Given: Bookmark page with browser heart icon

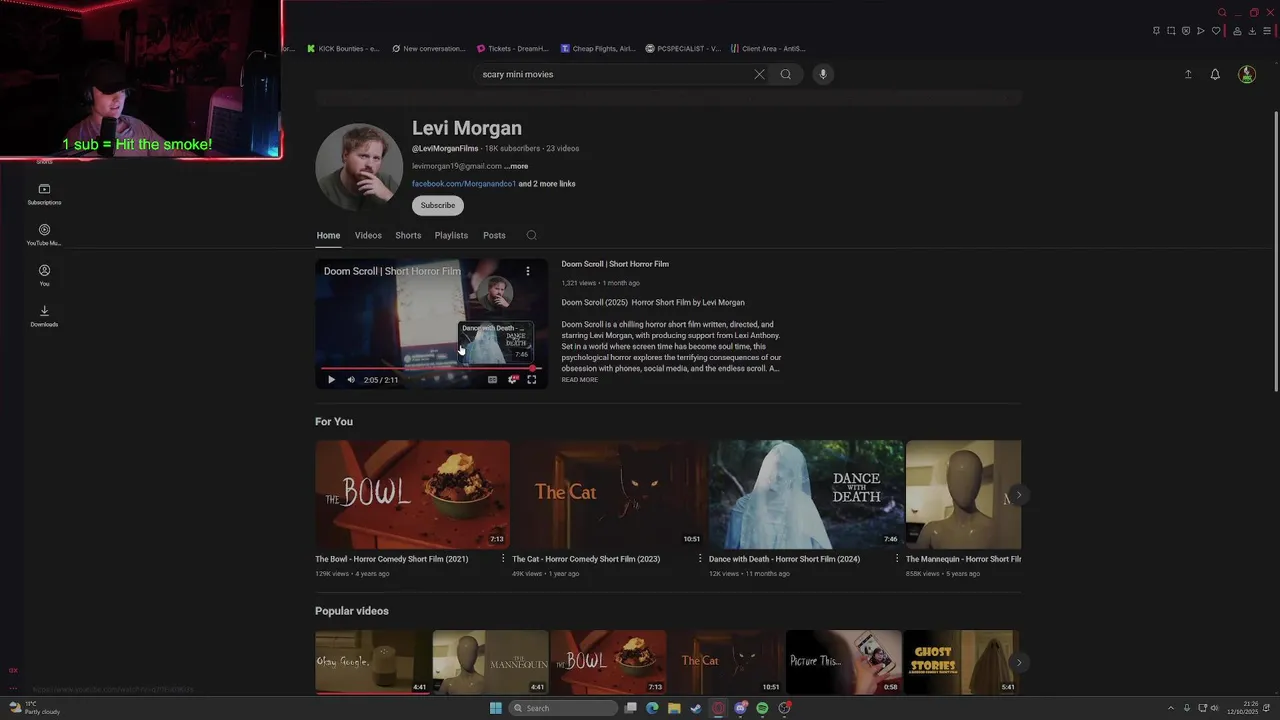Looking at the screenshot, I should pyautogui.click(x=1216, y=31).
